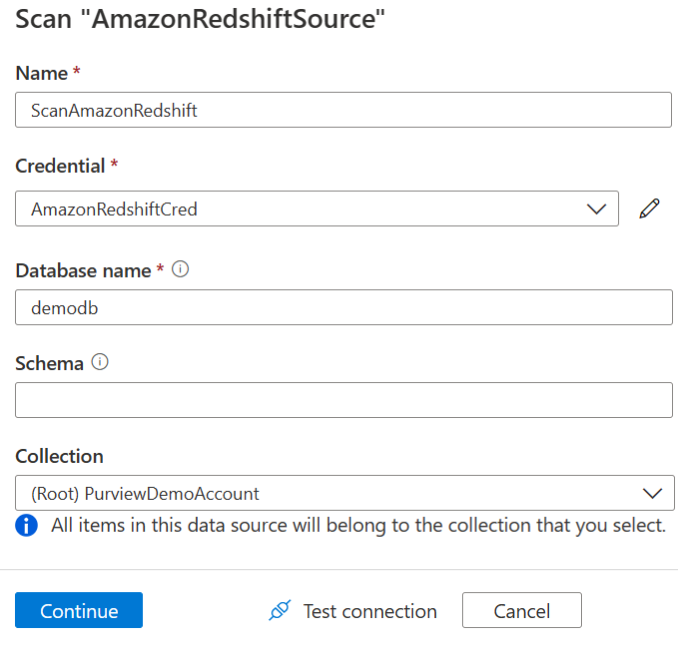Click the Database name label text
Screen dimensions: 678x653
coord(83,271)
